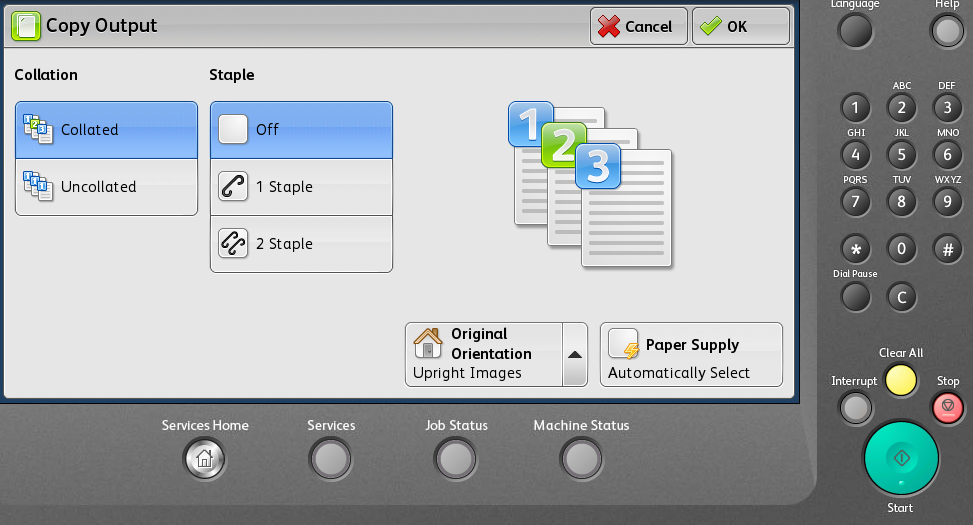Tap keypad digit 5 JKL
Screen dimensions: 973x525
[902, 155]
